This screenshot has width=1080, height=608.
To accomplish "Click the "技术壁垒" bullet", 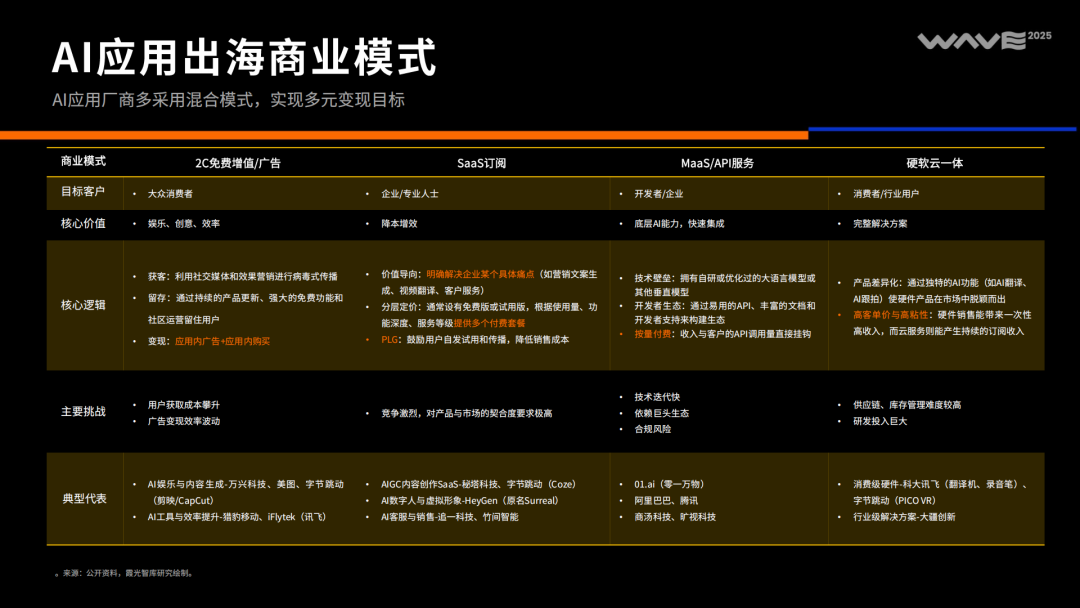I will pyautogui.click(x=725, y=284).
